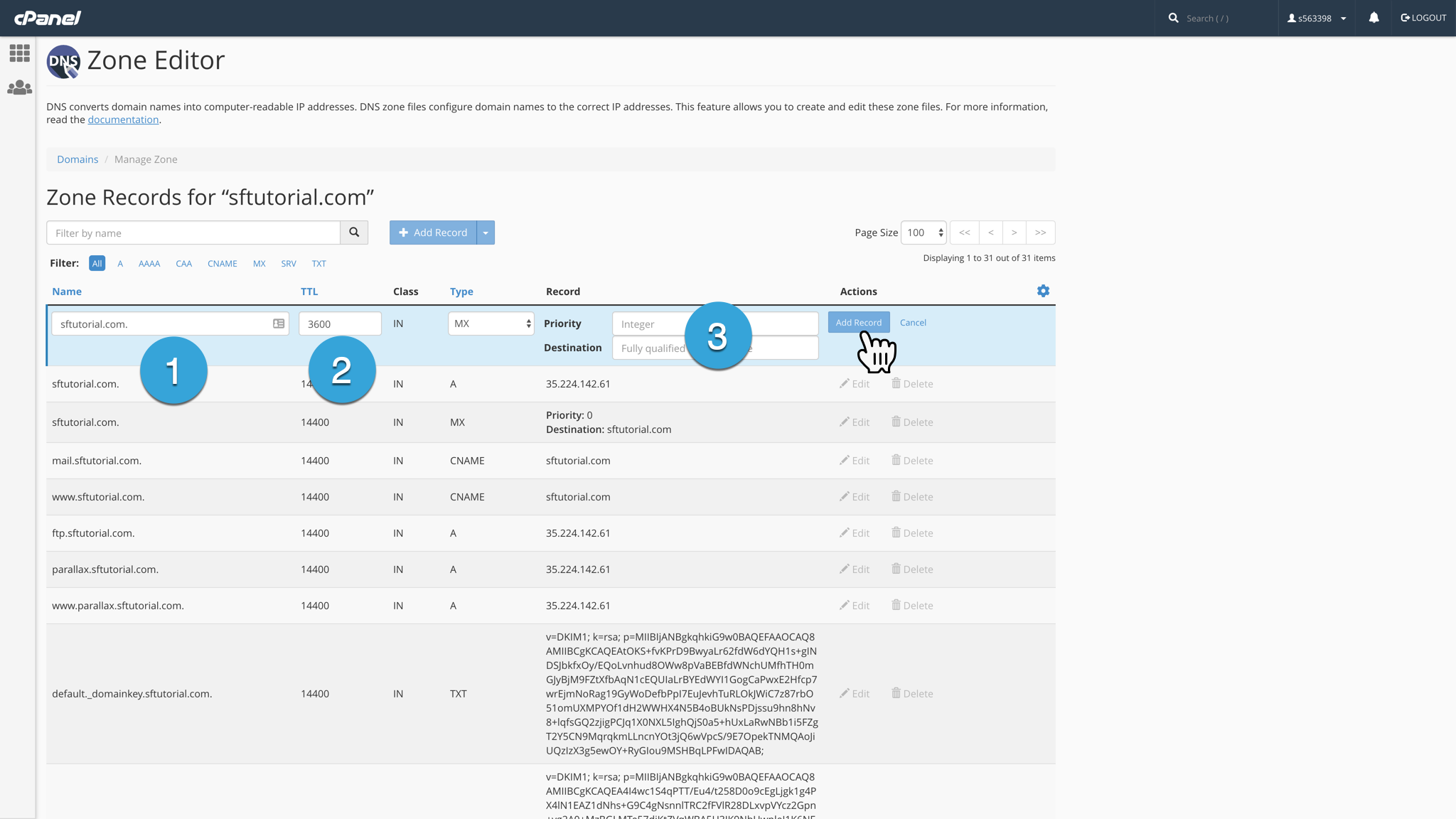Filter records by CNAME type
The height and width of the screenshot is (819, 1456).
223,263
